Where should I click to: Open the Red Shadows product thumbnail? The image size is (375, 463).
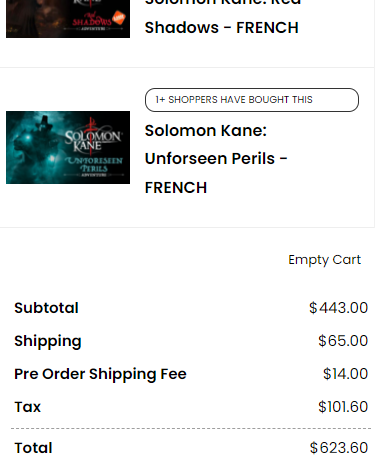[x=68, y=19]
